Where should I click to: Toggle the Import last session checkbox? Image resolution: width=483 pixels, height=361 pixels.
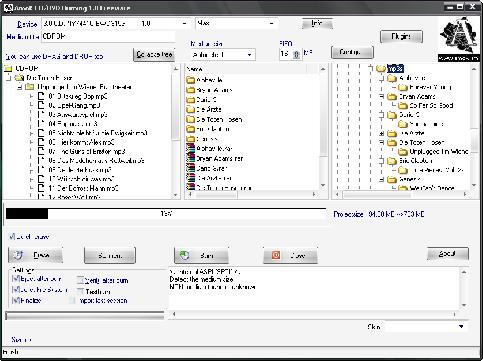[72, 301]
